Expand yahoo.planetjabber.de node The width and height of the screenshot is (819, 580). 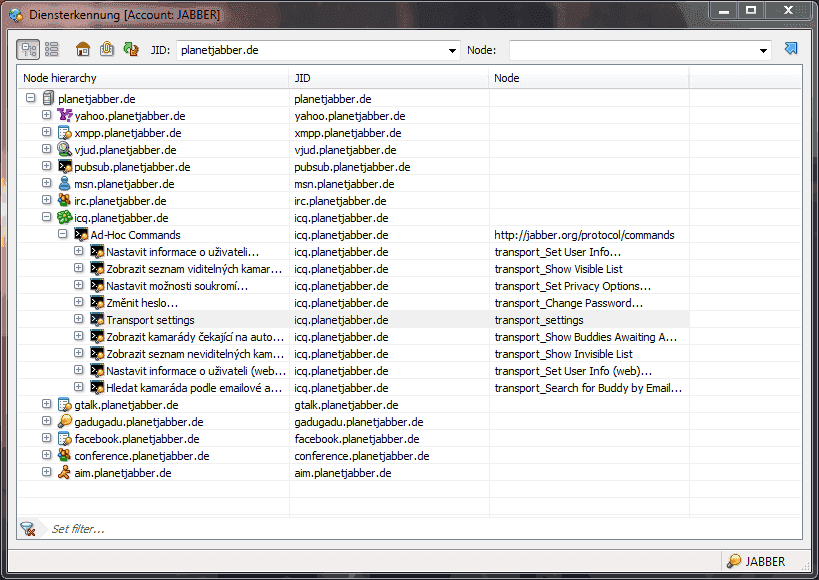click(x=46, y=114)
